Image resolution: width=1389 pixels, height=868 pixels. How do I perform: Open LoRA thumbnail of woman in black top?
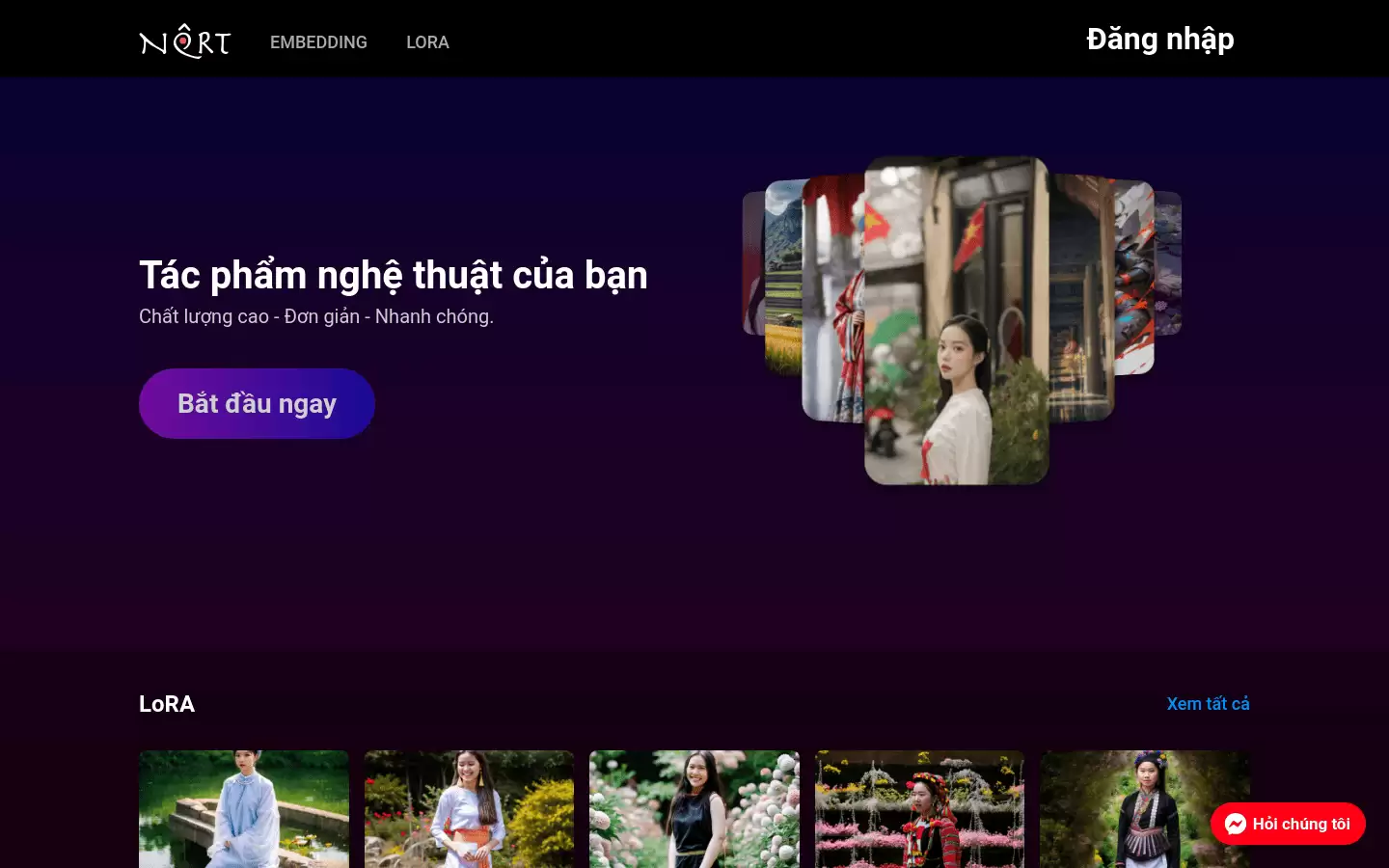pyautogui.click(x=694, y=809)
